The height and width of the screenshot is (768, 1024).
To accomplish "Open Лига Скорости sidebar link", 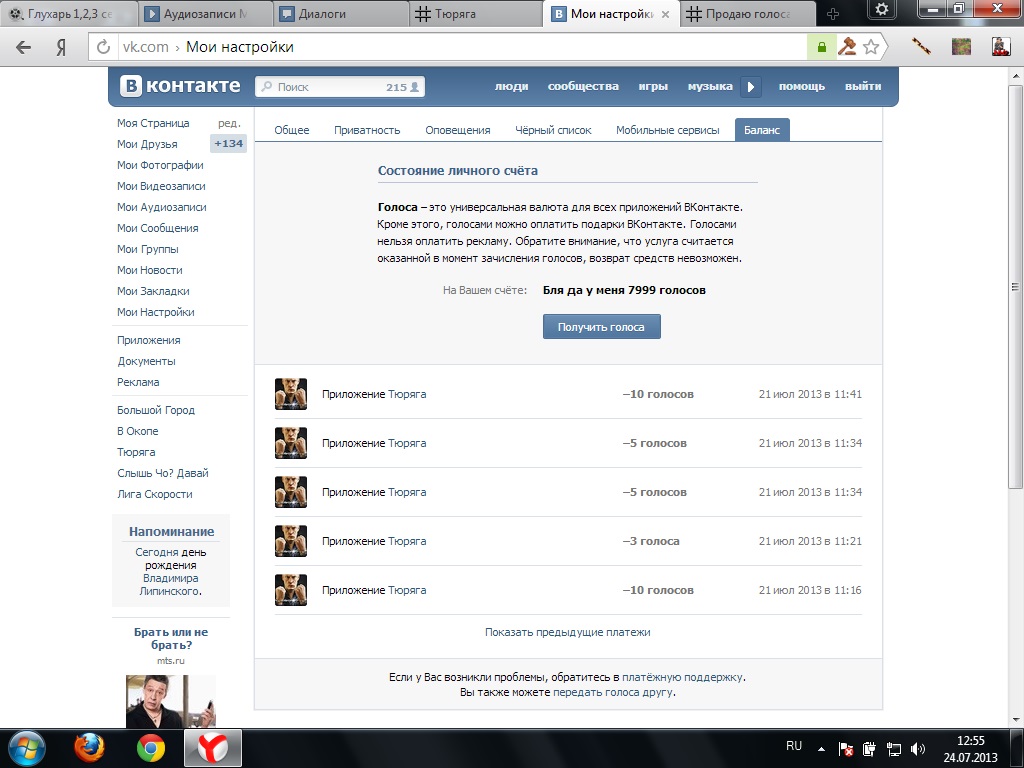I will click(x=155, y=494).
